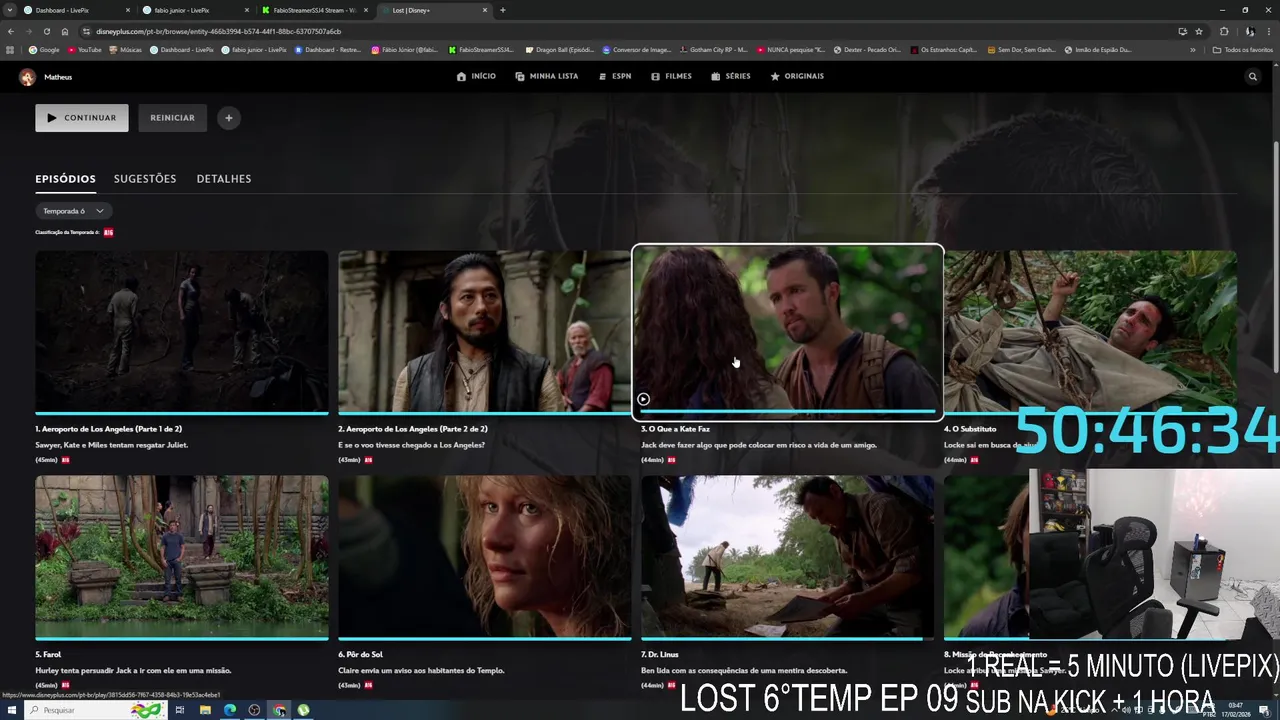Open Minha Lista in the navigation
1280x720 pixels.
tap(547, 76)
